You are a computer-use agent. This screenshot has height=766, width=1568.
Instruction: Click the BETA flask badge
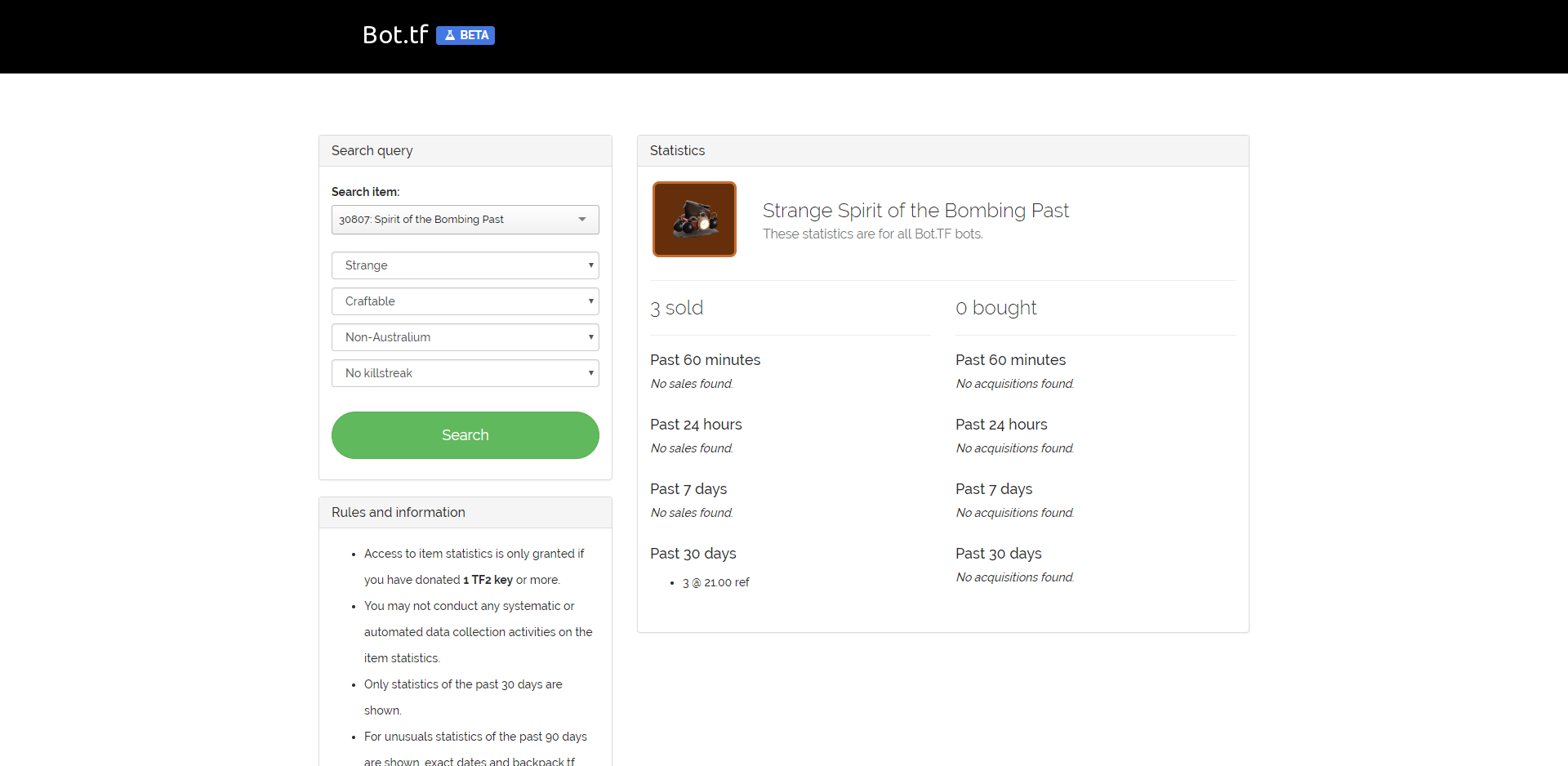pyautogui.click(x=465, y=35)
